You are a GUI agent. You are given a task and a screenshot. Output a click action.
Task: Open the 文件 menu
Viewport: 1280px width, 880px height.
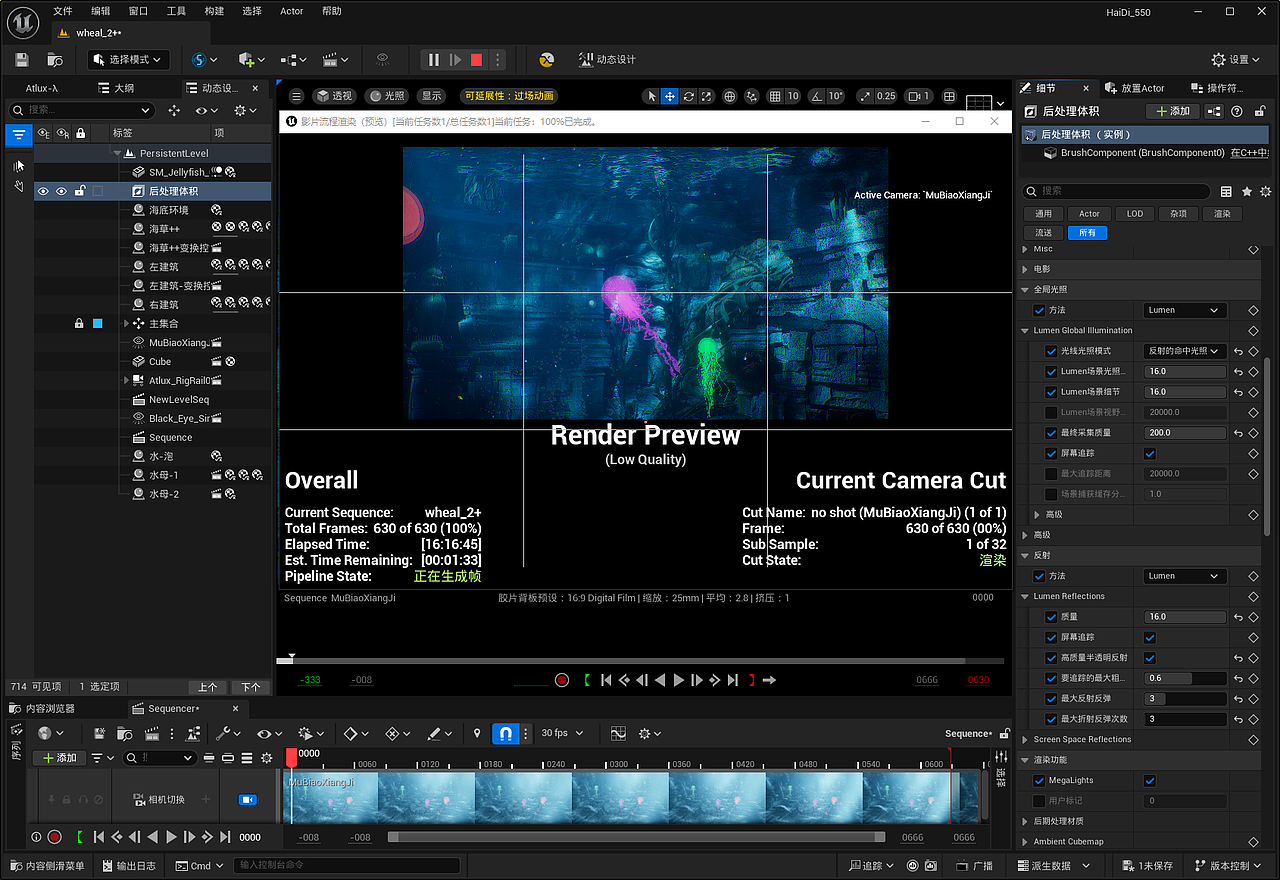coord(63,11)
